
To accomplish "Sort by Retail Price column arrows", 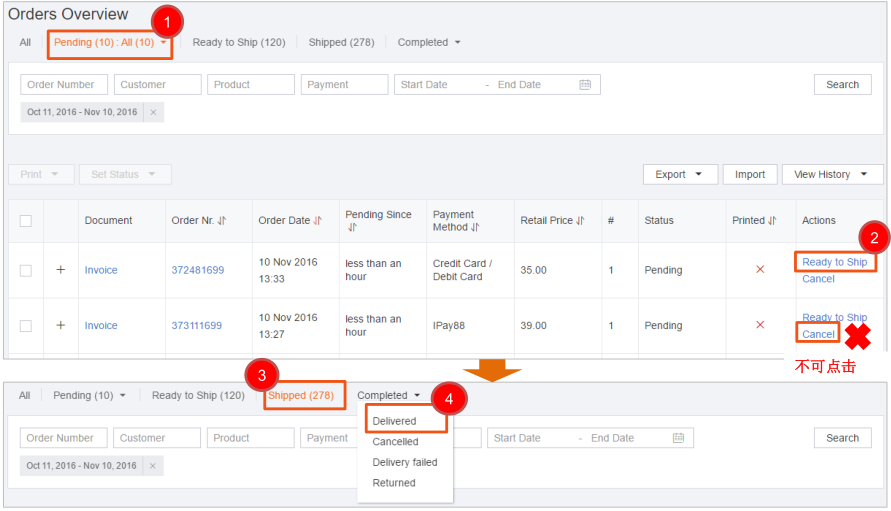I will point(580,221).
